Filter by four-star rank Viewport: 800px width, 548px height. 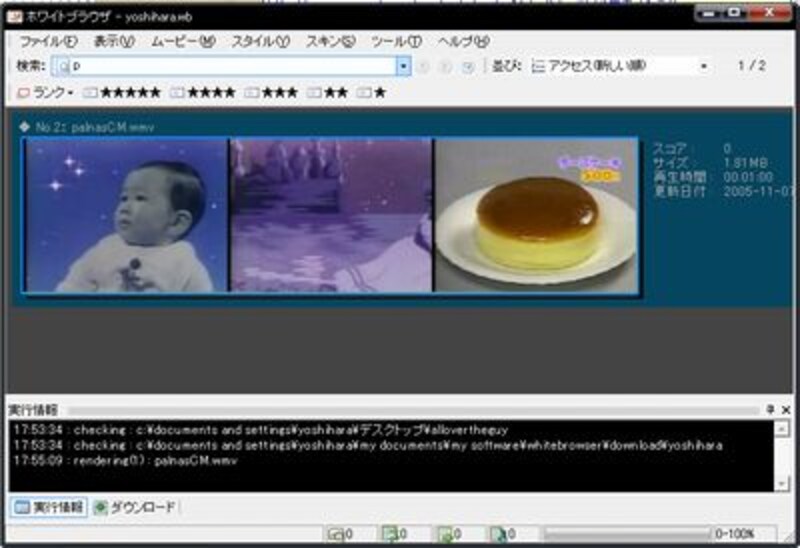203,93
